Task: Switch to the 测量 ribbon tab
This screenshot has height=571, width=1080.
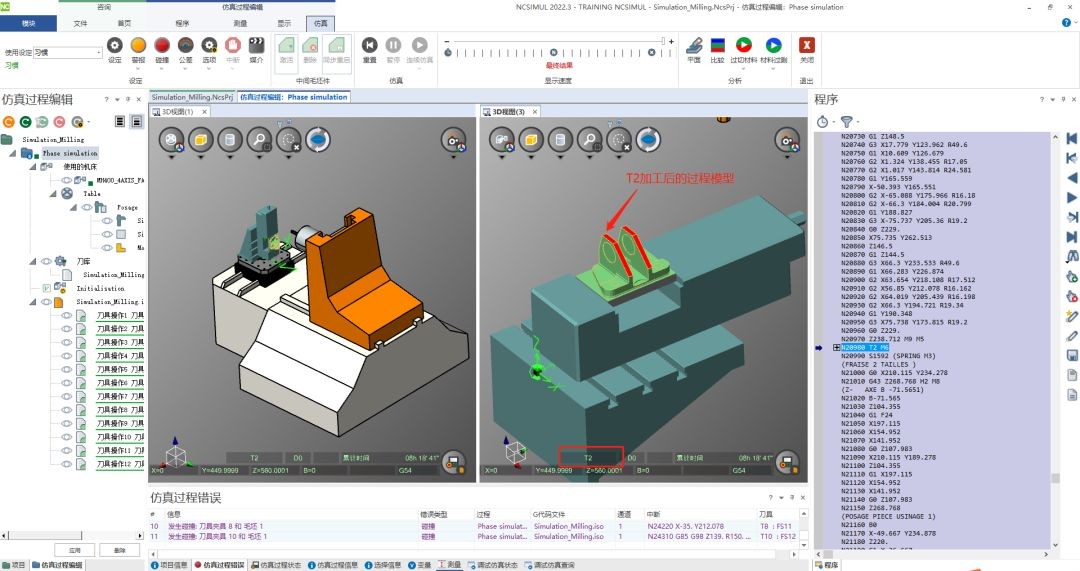Action: [x=240, y=23]
